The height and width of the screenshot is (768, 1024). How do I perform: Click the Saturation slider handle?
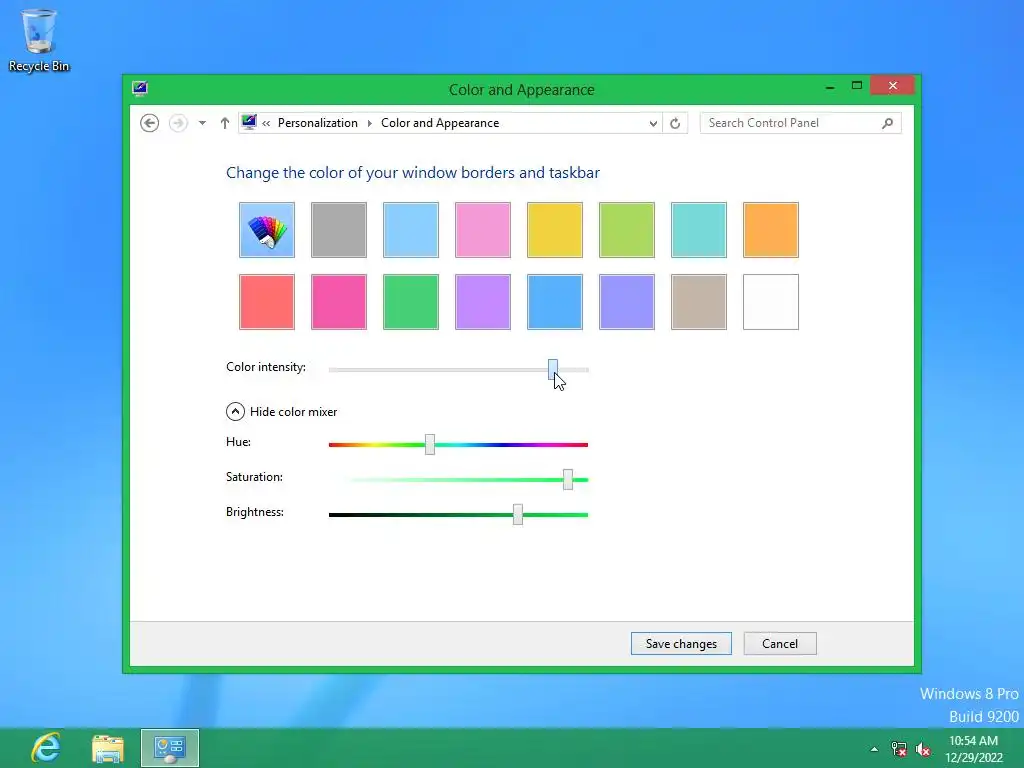568,479
